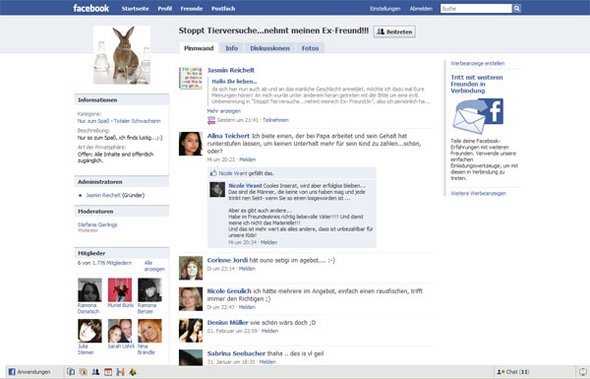Open Freunde in top navigation
Screen dimensions: 590x379
tap(192, 8)
